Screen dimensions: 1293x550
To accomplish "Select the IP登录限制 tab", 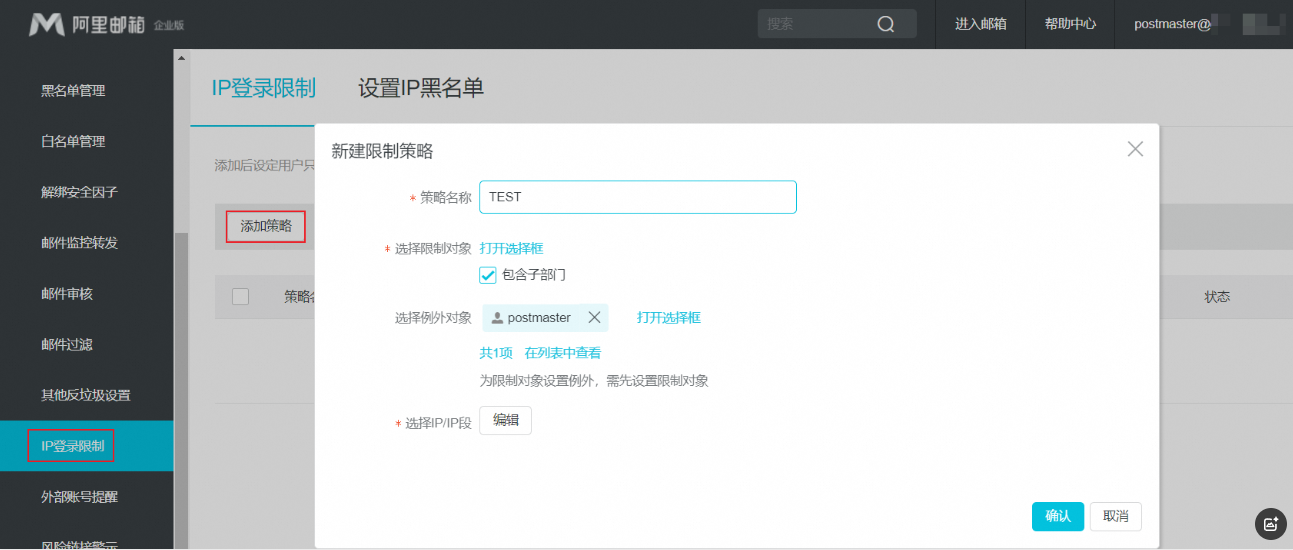I will 263,88.
